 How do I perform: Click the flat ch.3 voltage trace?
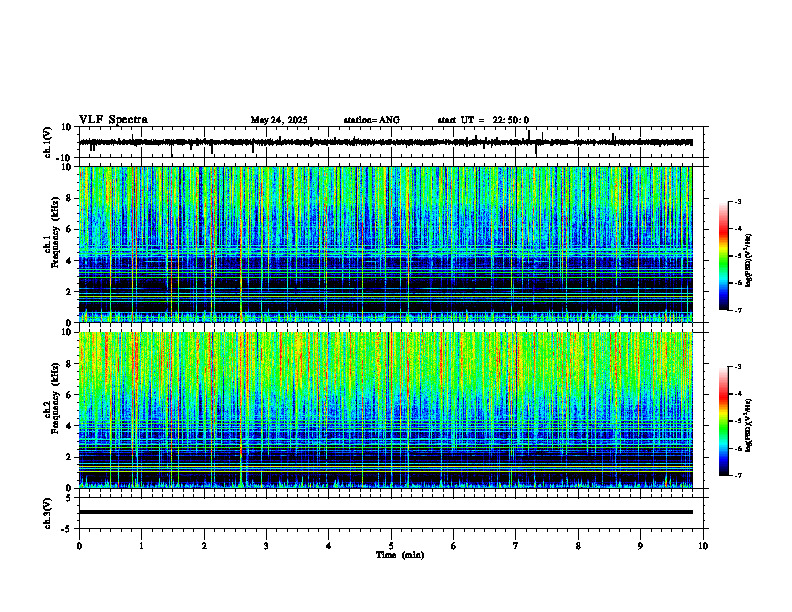point(386,512)
